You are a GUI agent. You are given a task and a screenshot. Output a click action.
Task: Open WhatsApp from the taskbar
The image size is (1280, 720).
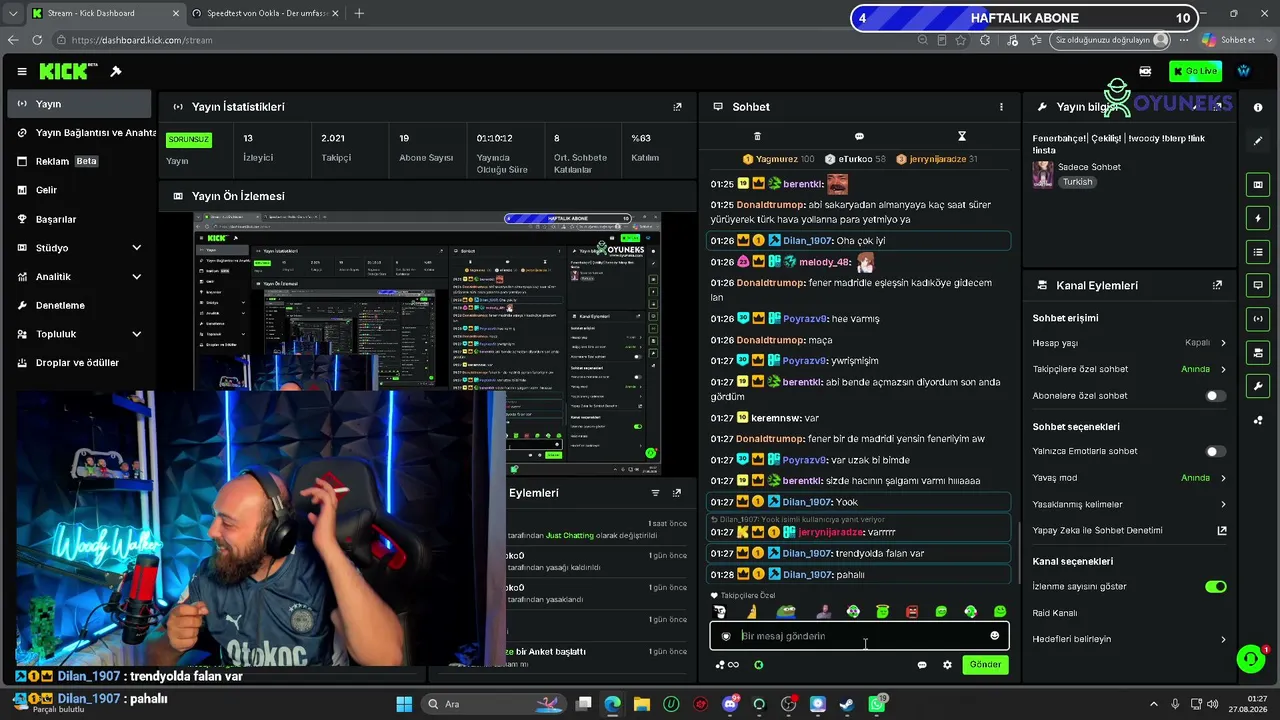[877, 704]
